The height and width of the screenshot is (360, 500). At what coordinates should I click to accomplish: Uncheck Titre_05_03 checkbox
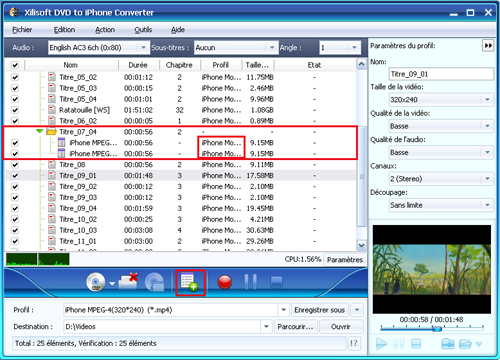[x=15, y=88]
